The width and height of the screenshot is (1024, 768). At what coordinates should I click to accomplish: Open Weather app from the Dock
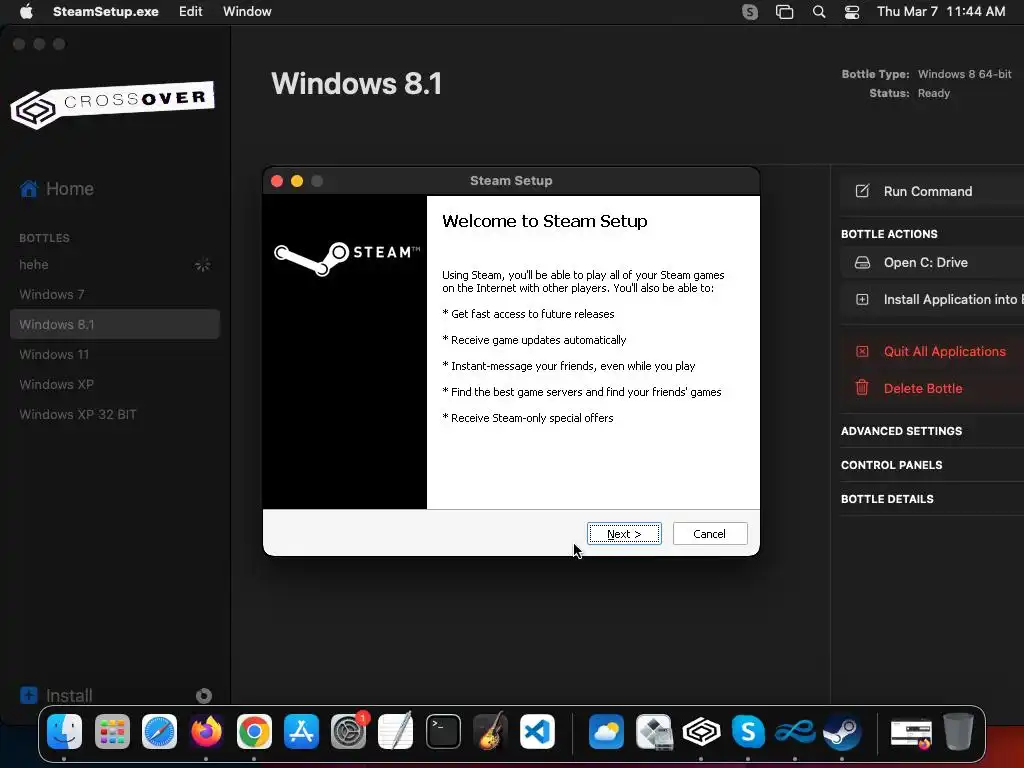[x=607, y=731]
